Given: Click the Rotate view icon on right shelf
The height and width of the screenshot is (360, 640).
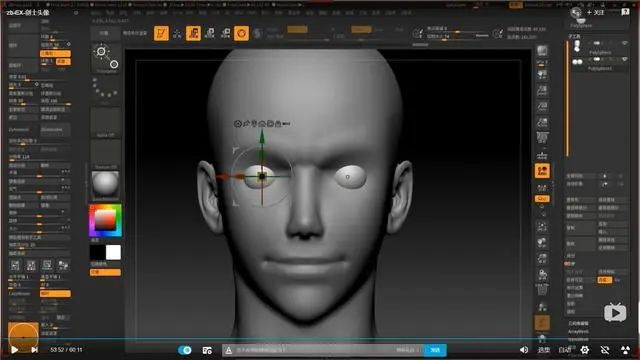Looking at the screenshot, I should [542, 274].
